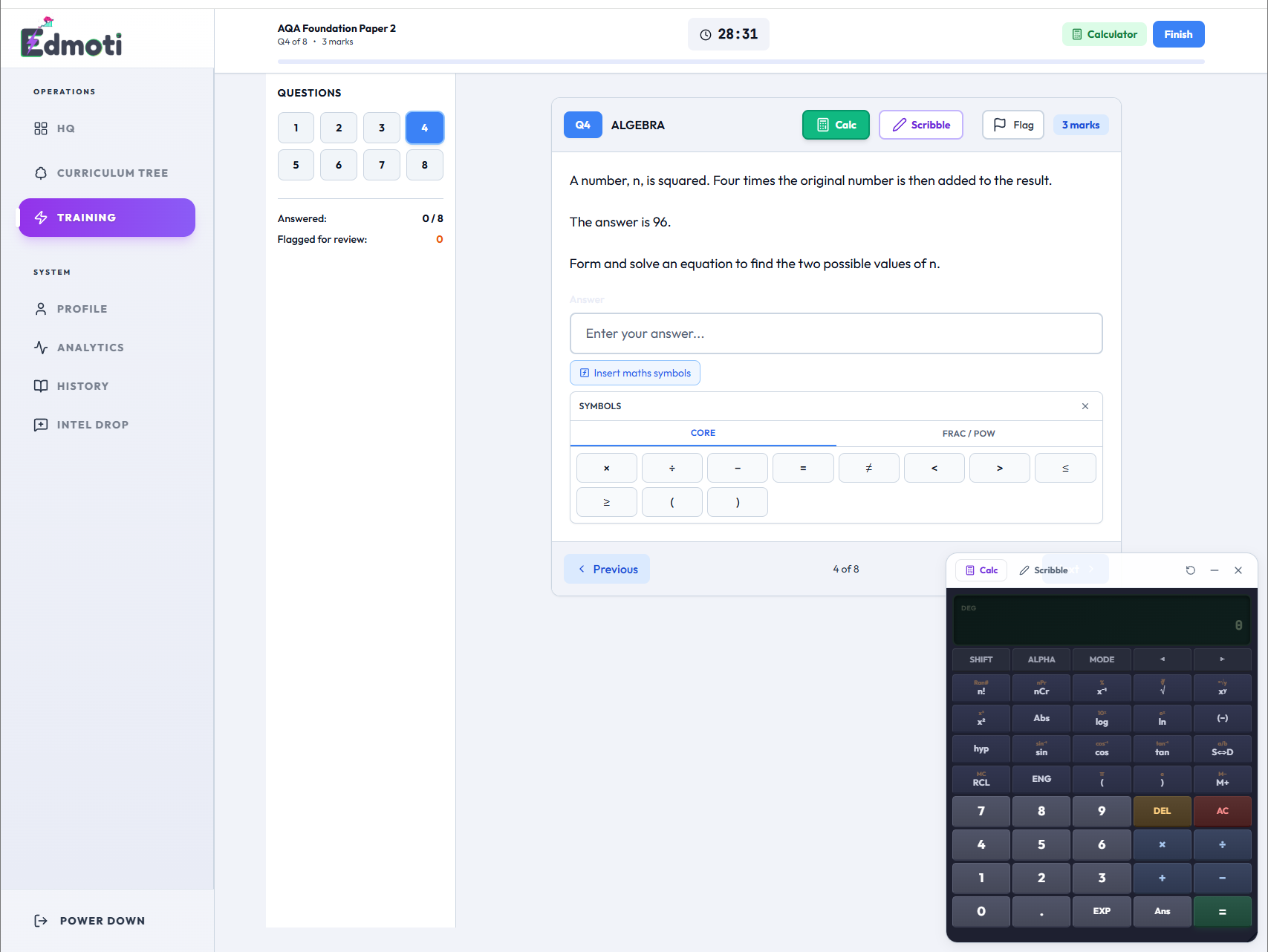Insert the not-equal symbol
The image size is (1268, 952).
(868, 468)
